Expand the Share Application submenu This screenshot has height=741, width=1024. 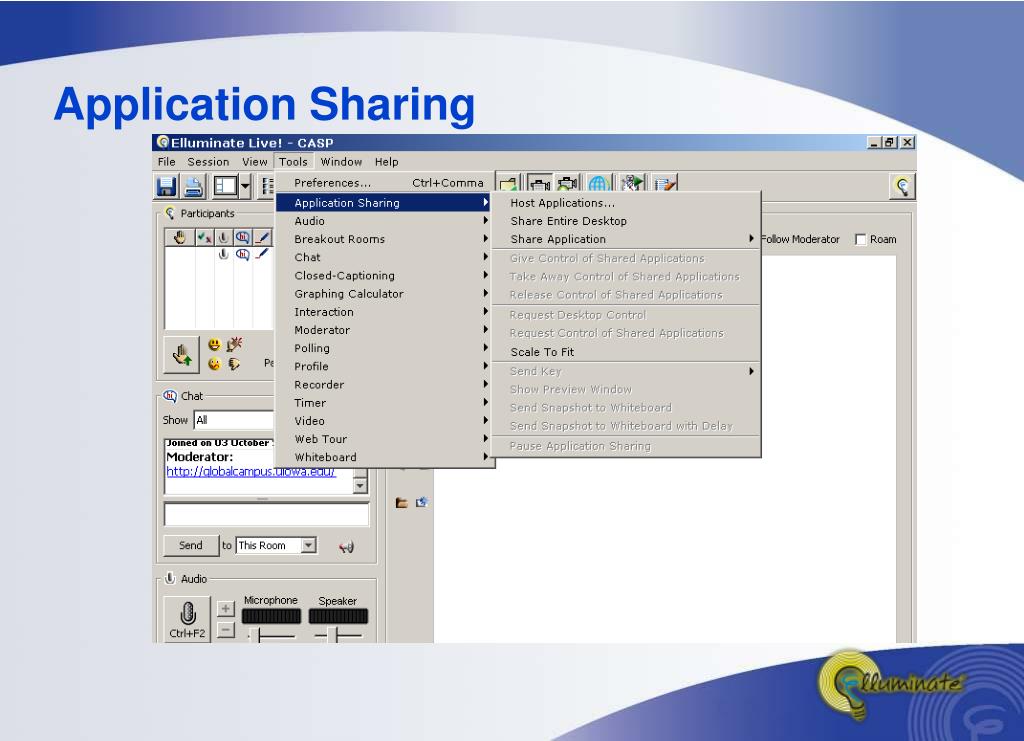tap(626, 240)
